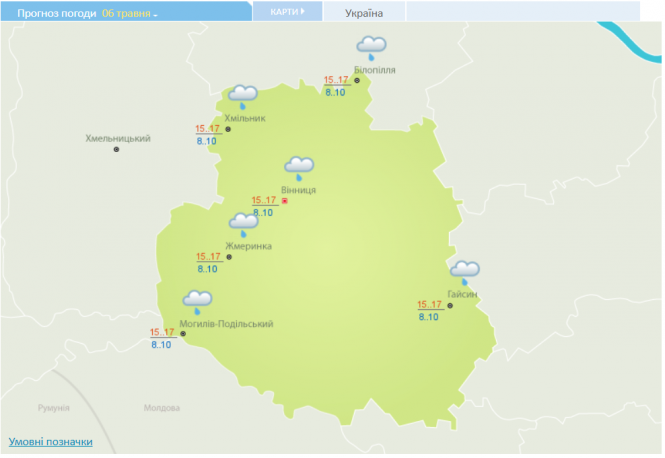Image resolution: width=665 pixels, height=458 pixels.
Task: Click the red Вінниця city marker
Action: click(285, 201)
